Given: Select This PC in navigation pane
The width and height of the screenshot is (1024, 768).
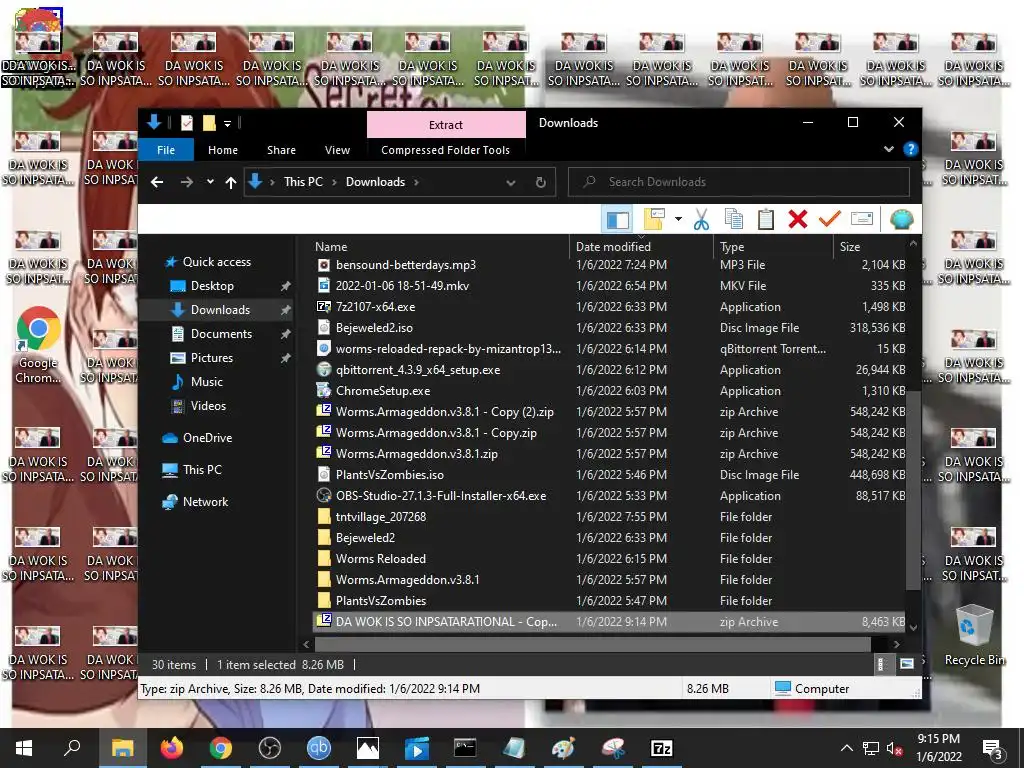Looking at the screenshot, I should click(202, 470).
